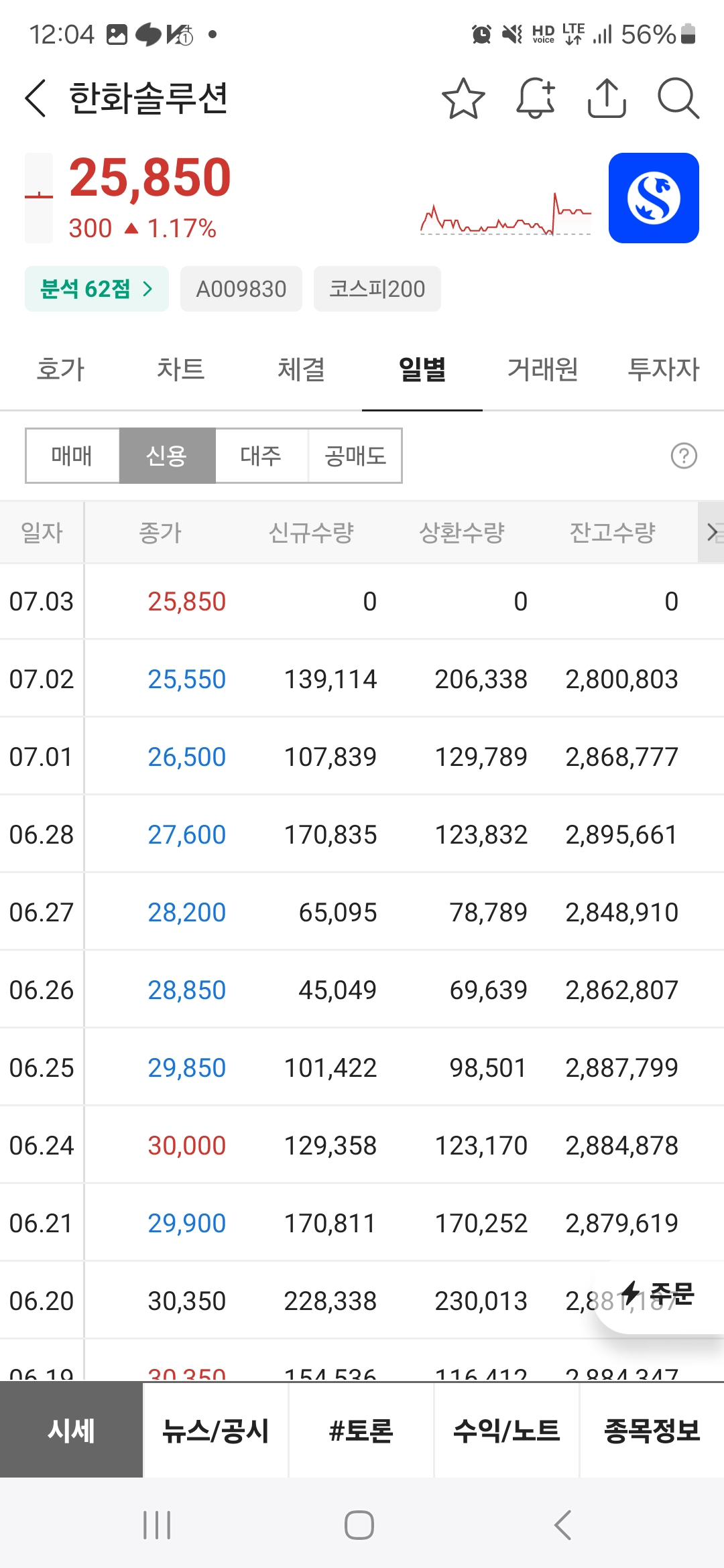Open the 수익/노트 bottom tab
This screenshot has width=724, height=1568.
(507, 1431)
